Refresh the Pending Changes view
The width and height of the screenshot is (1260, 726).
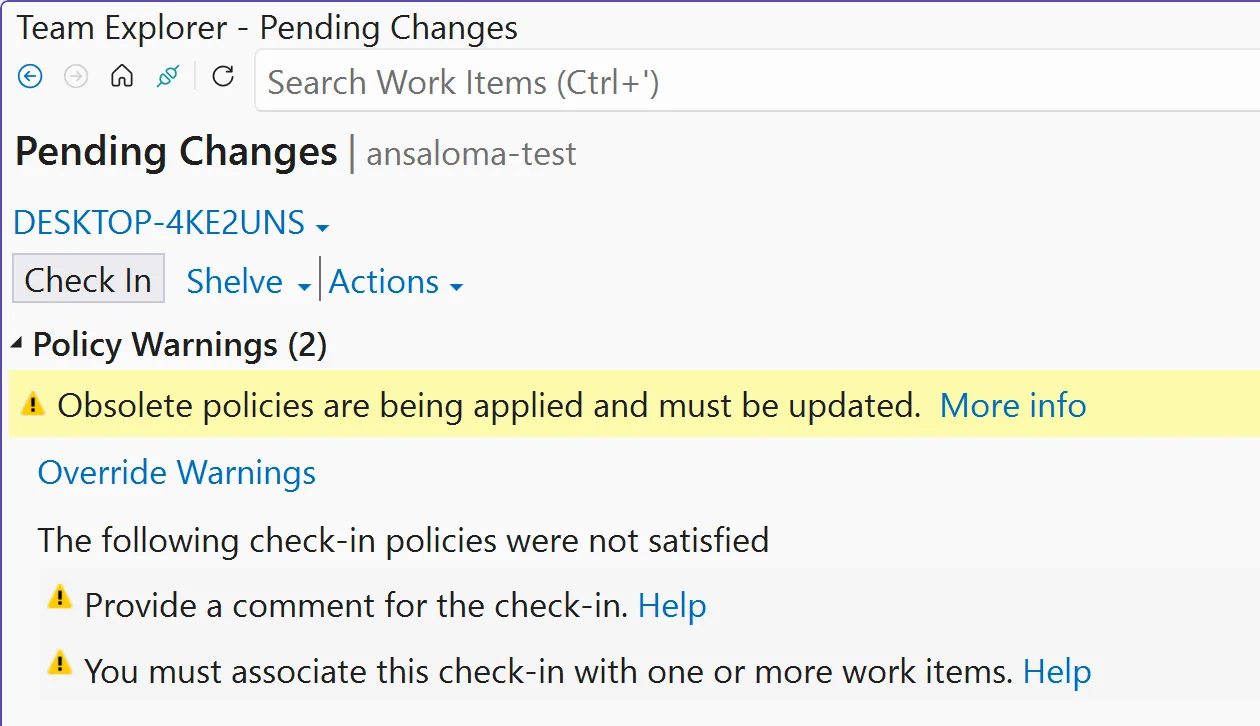(x=222, y=76)
